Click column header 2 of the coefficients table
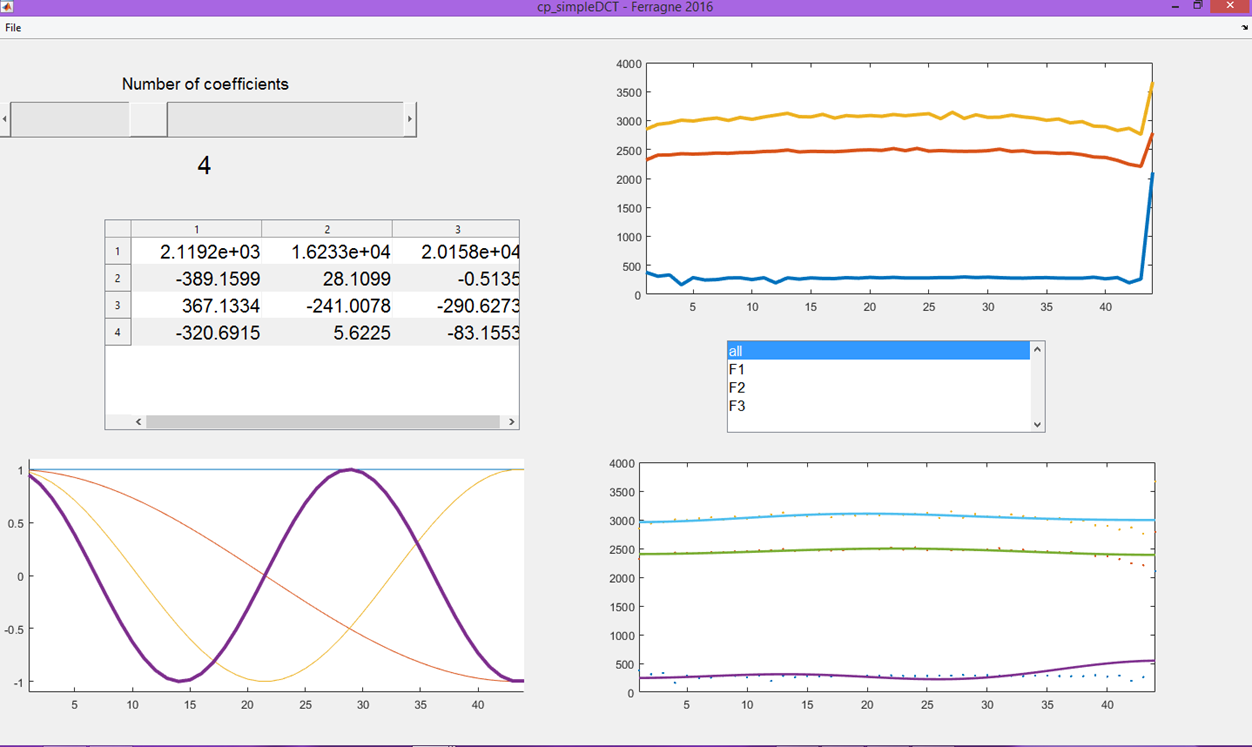Image resolution: width=1252 pixels, height=747 pixels. tap(326, 228)
